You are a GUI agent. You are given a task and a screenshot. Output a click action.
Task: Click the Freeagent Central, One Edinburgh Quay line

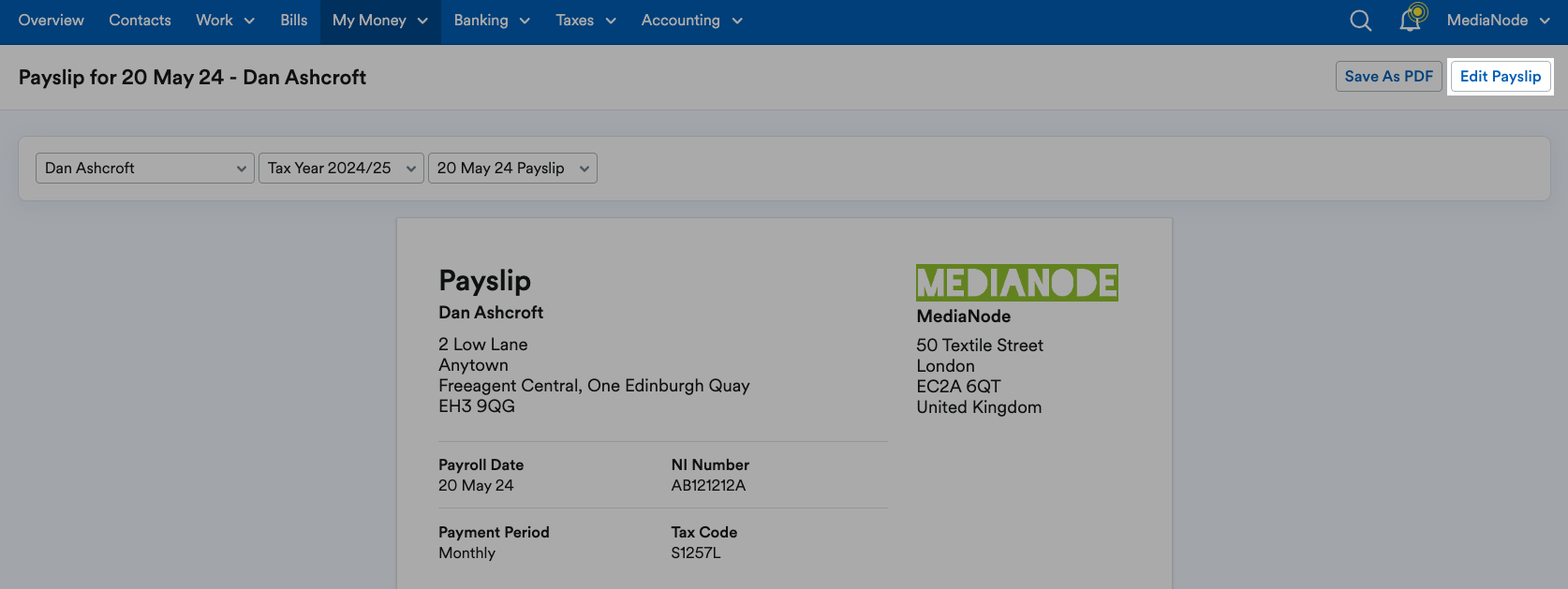(x=594, y=386)
